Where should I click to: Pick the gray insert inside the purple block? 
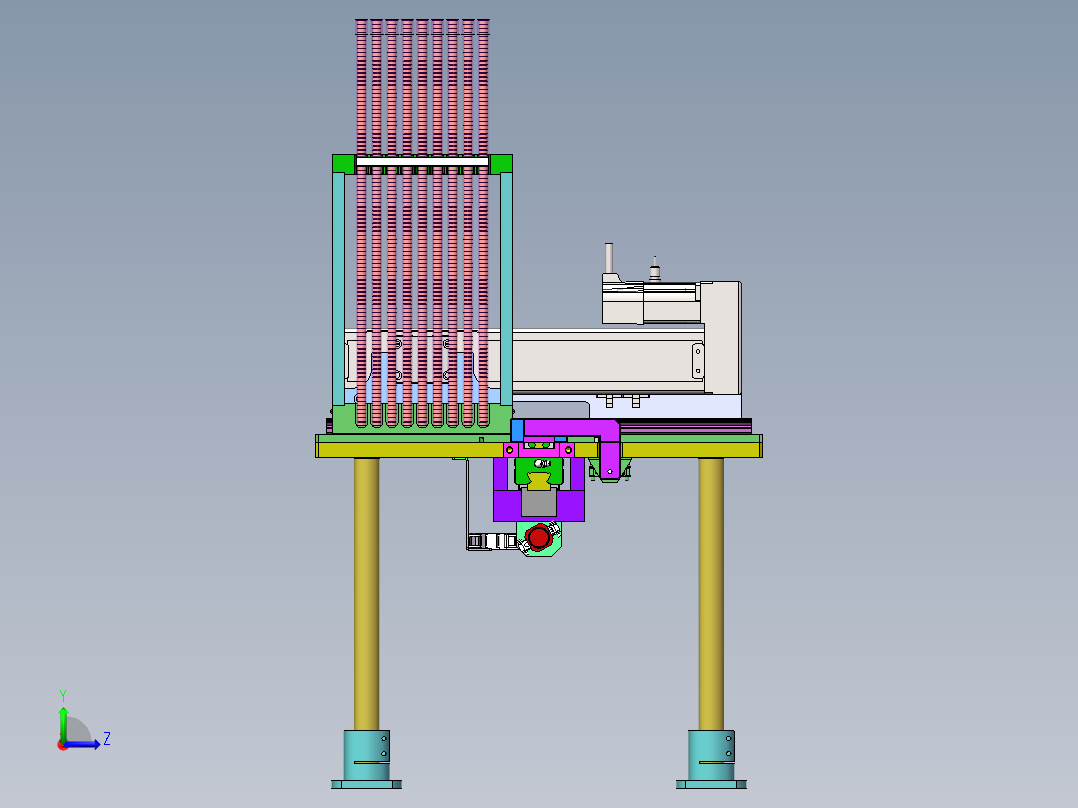(538, 501)
